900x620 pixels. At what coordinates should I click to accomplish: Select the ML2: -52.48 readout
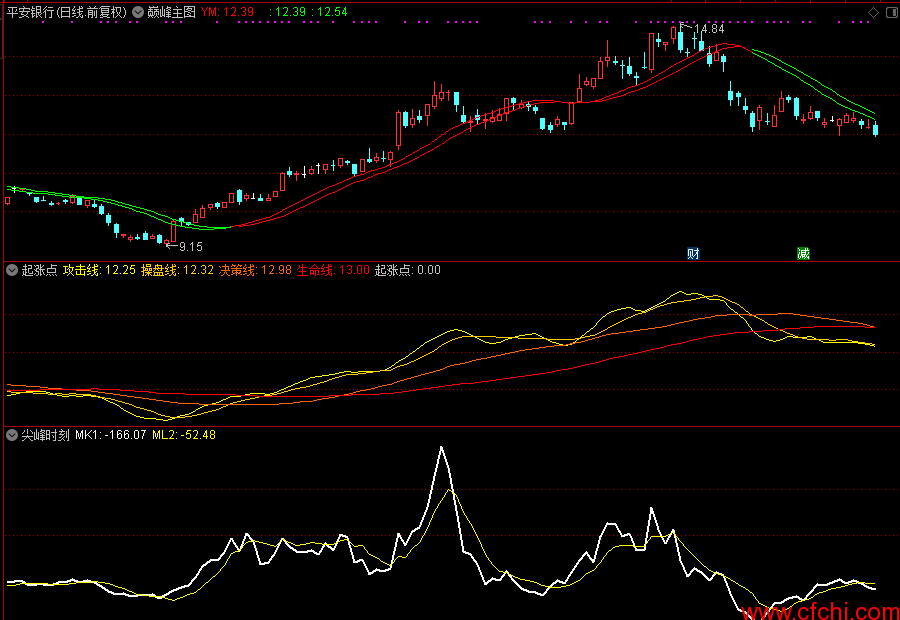click(x=184, y=435)
